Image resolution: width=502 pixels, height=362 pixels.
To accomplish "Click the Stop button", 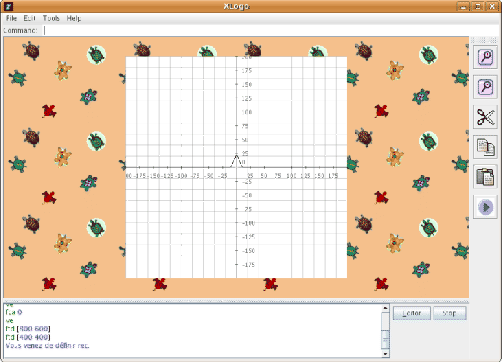I will (449, 313).
